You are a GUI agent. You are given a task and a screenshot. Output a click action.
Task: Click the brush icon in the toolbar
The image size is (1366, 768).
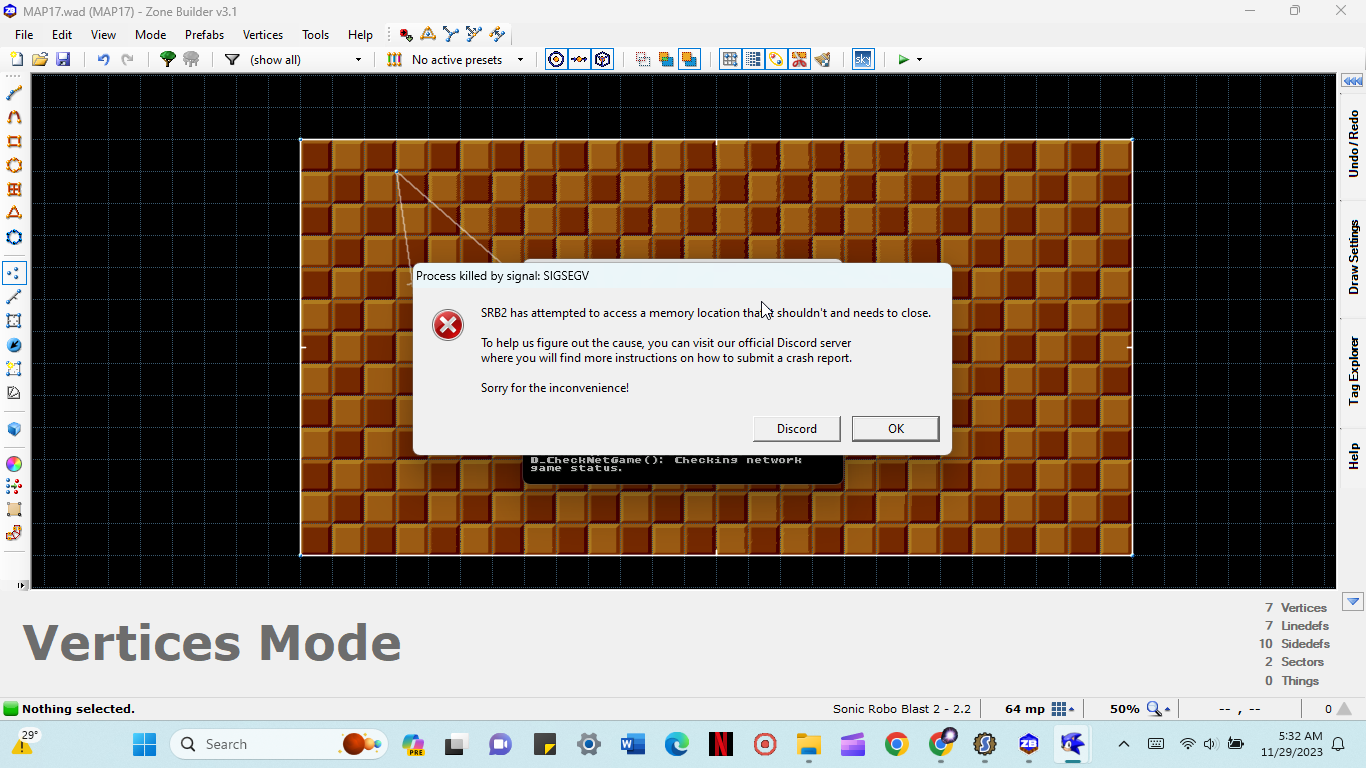click(822, 60)
